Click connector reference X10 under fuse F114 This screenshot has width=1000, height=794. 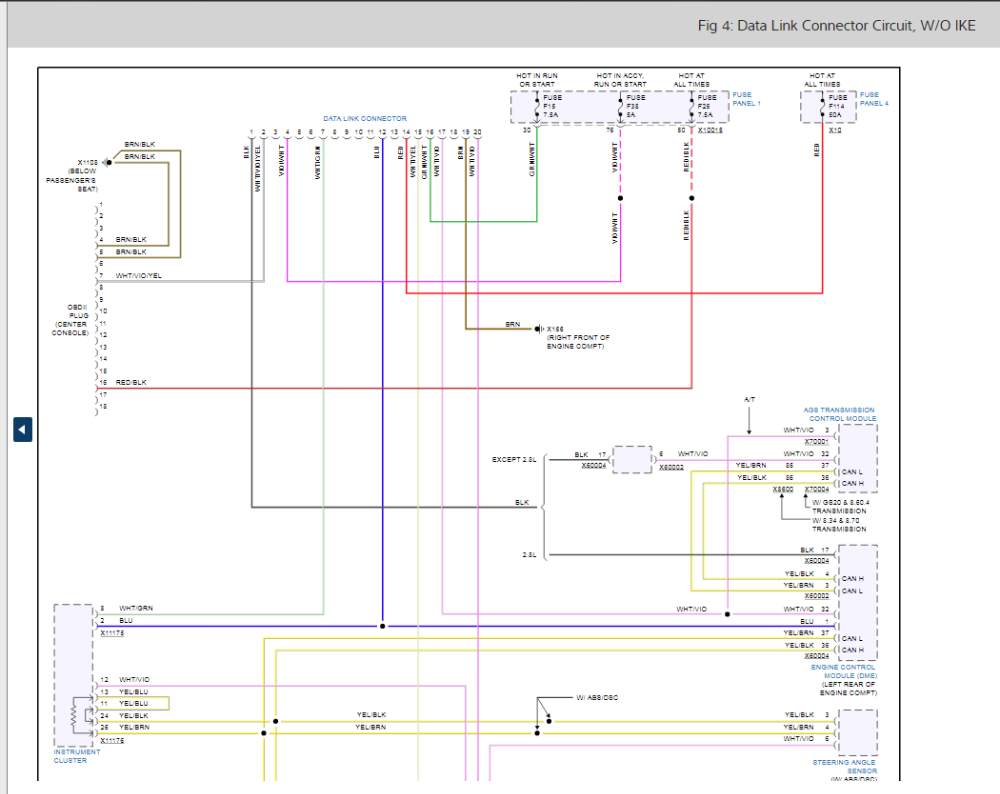click(x=835, y=130)
